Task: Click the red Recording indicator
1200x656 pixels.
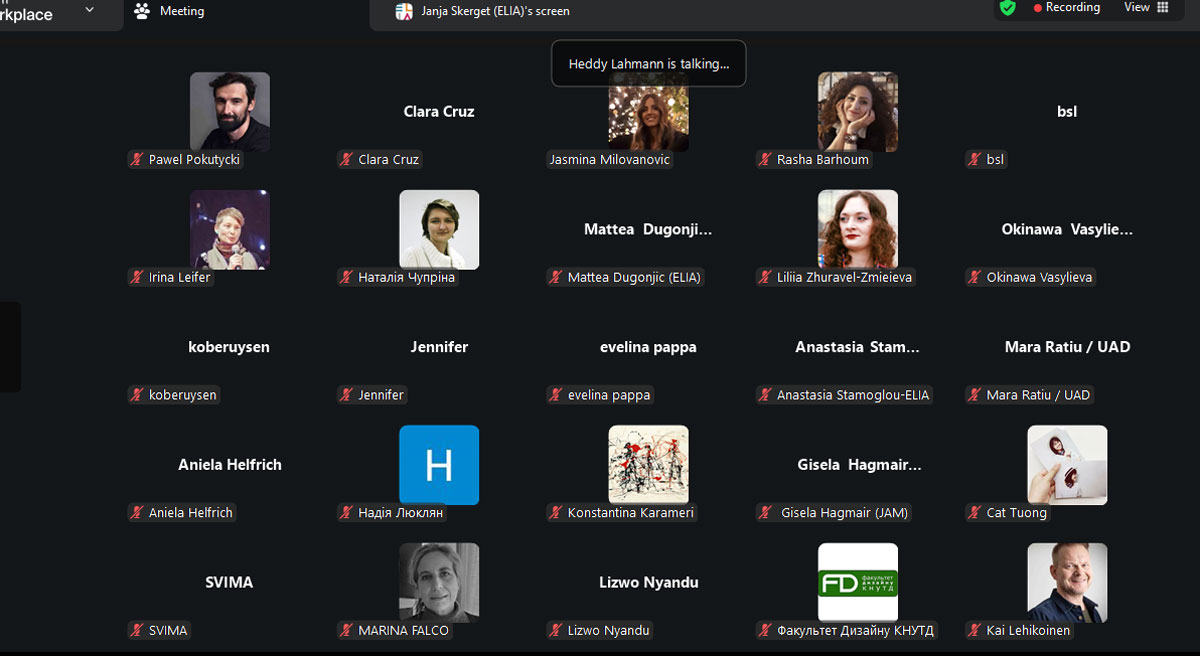Action: pos(1066,8)
